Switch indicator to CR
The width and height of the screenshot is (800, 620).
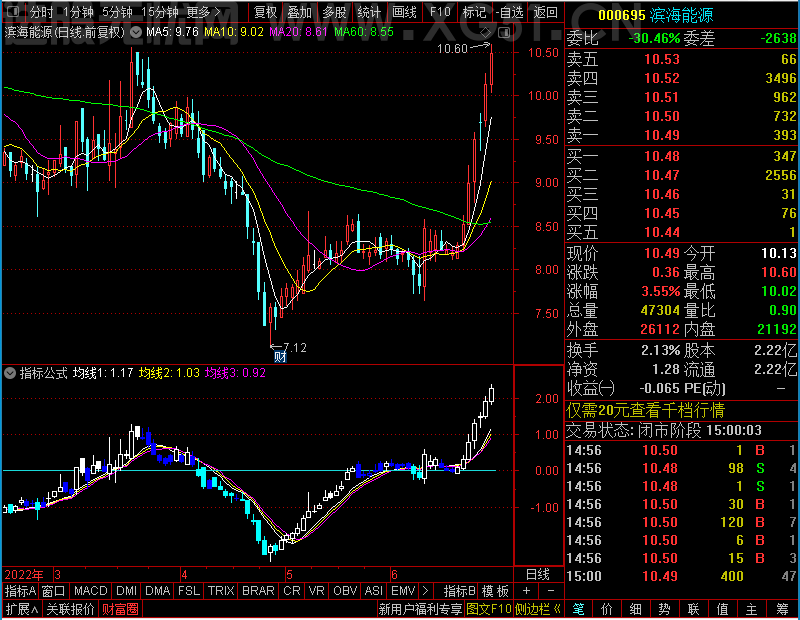(x=291, y=591)
